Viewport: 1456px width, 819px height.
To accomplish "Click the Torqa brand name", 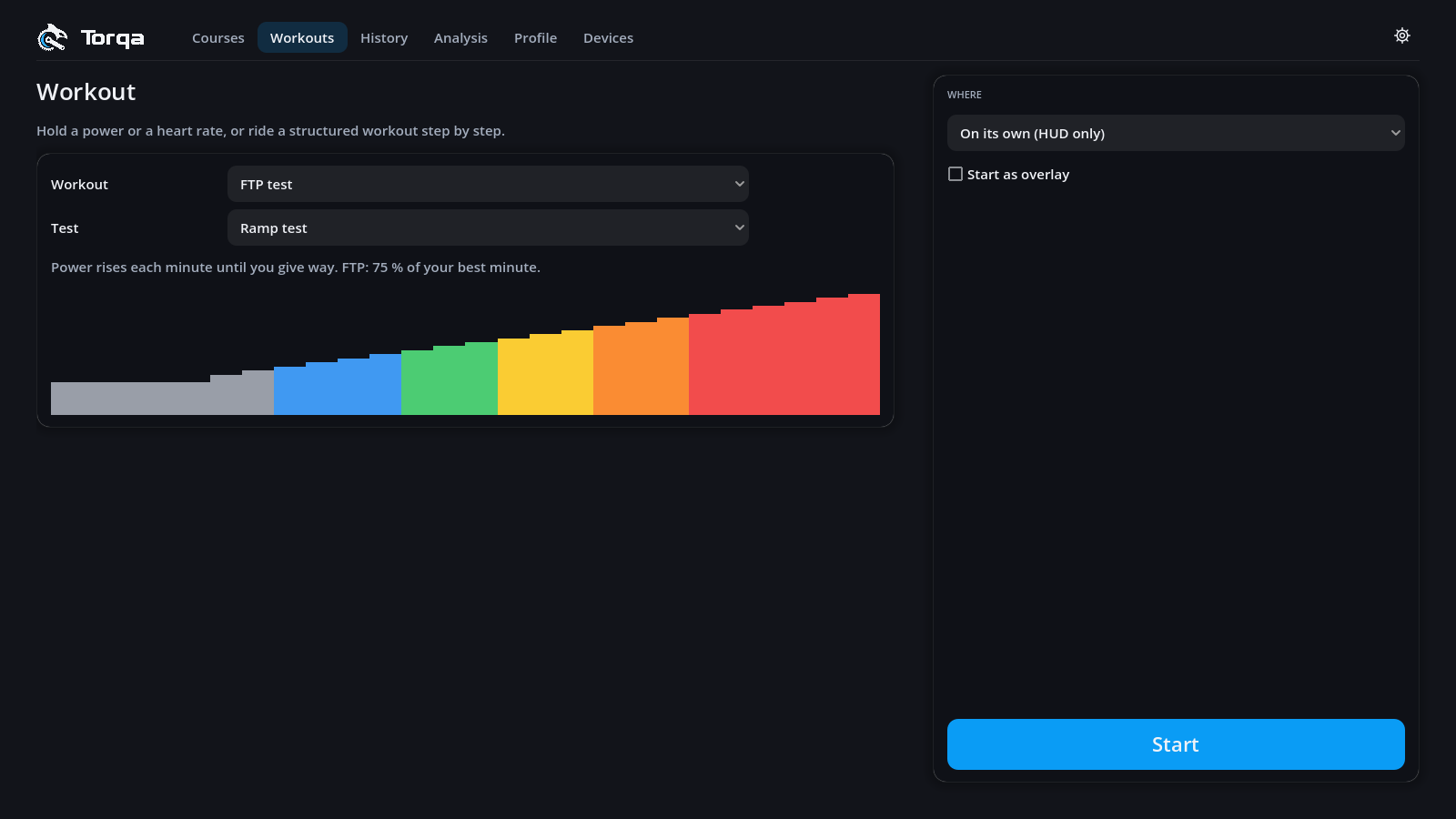I will click(x=113, y=37).
